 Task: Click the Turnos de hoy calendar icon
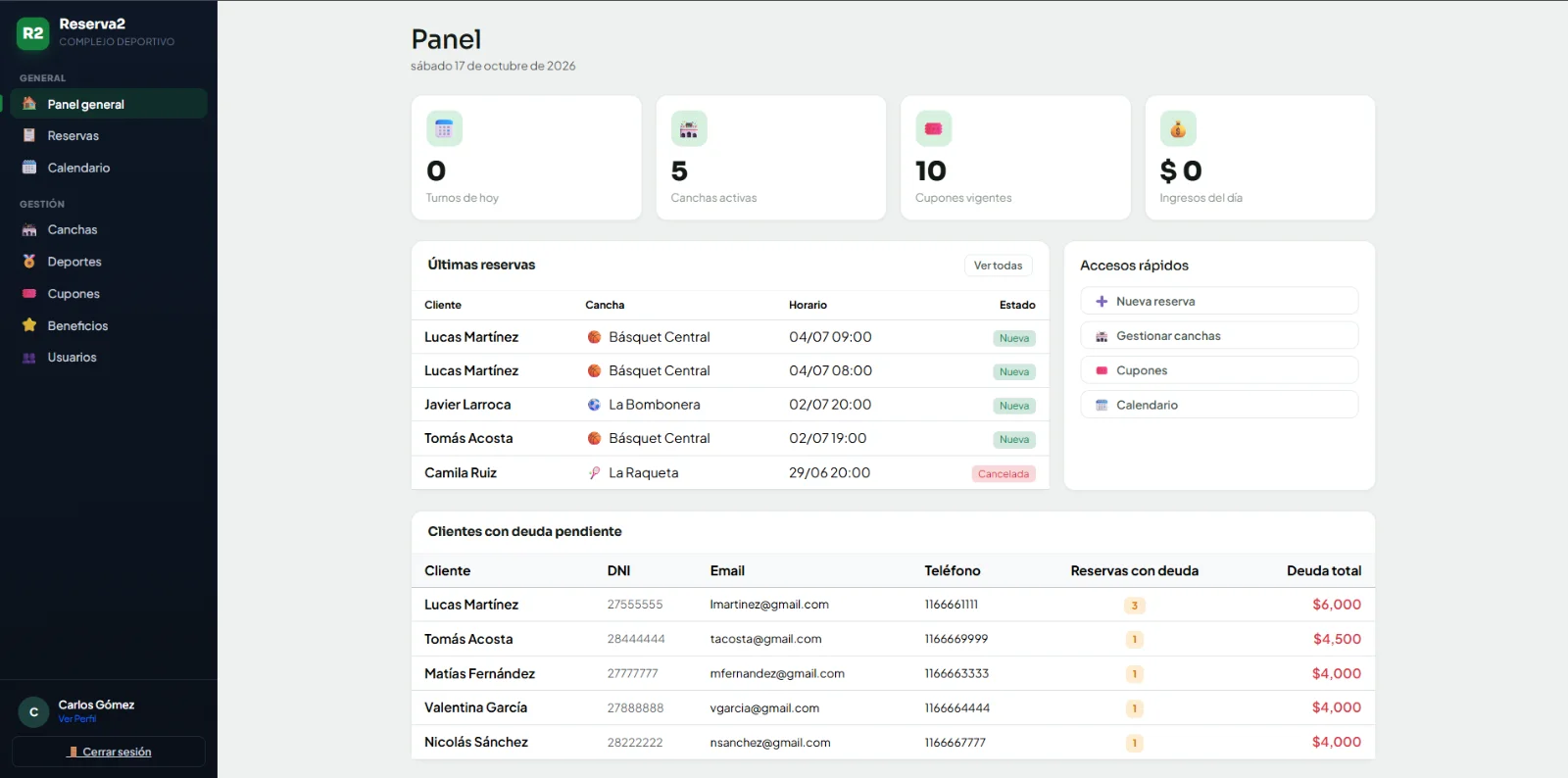click(444, 128)
